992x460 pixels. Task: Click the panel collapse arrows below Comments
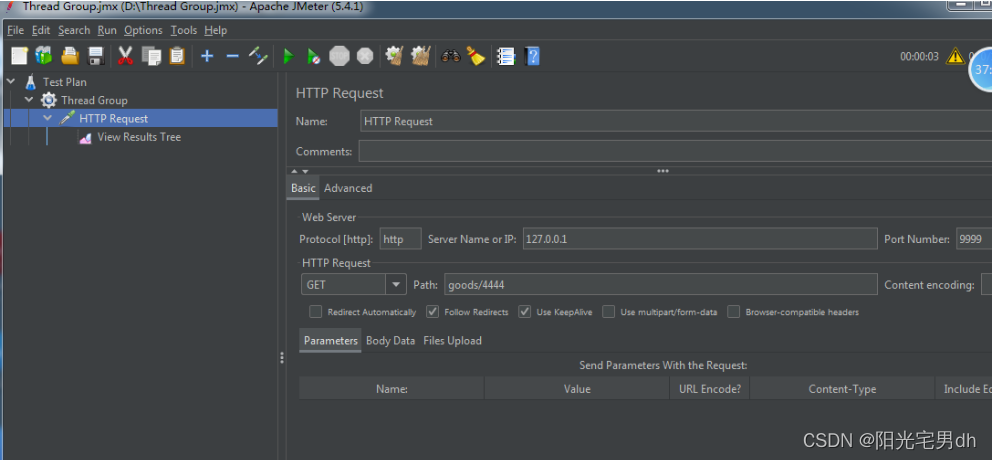300,171
